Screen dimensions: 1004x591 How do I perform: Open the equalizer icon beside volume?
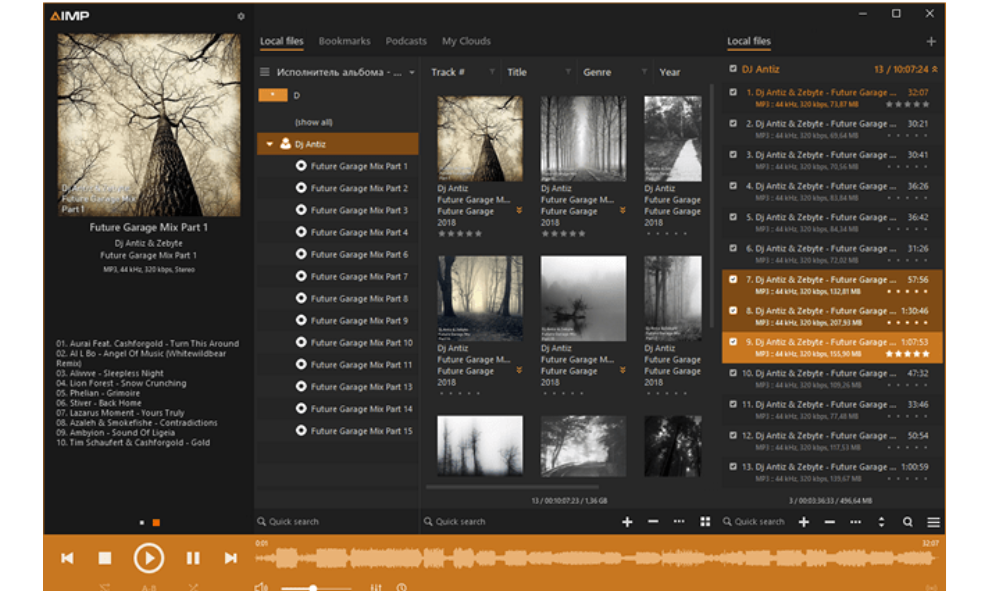376,587
